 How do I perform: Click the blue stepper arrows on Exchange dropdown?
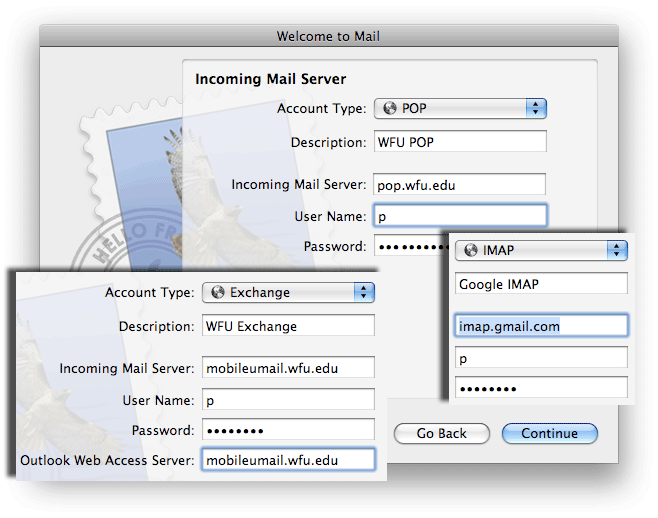point(364,292)
